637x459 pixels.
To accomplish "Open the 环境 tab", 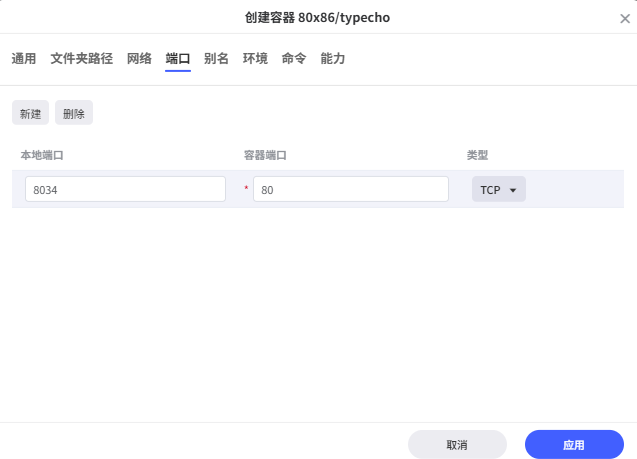I will (255, 59).
